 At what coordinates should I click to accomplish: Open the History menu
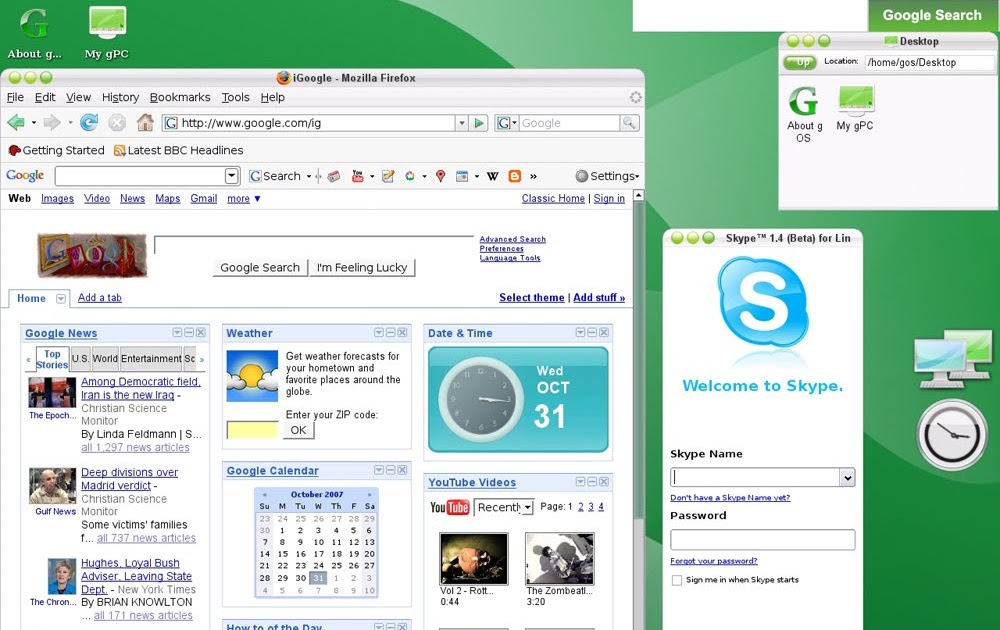[120, 98]
